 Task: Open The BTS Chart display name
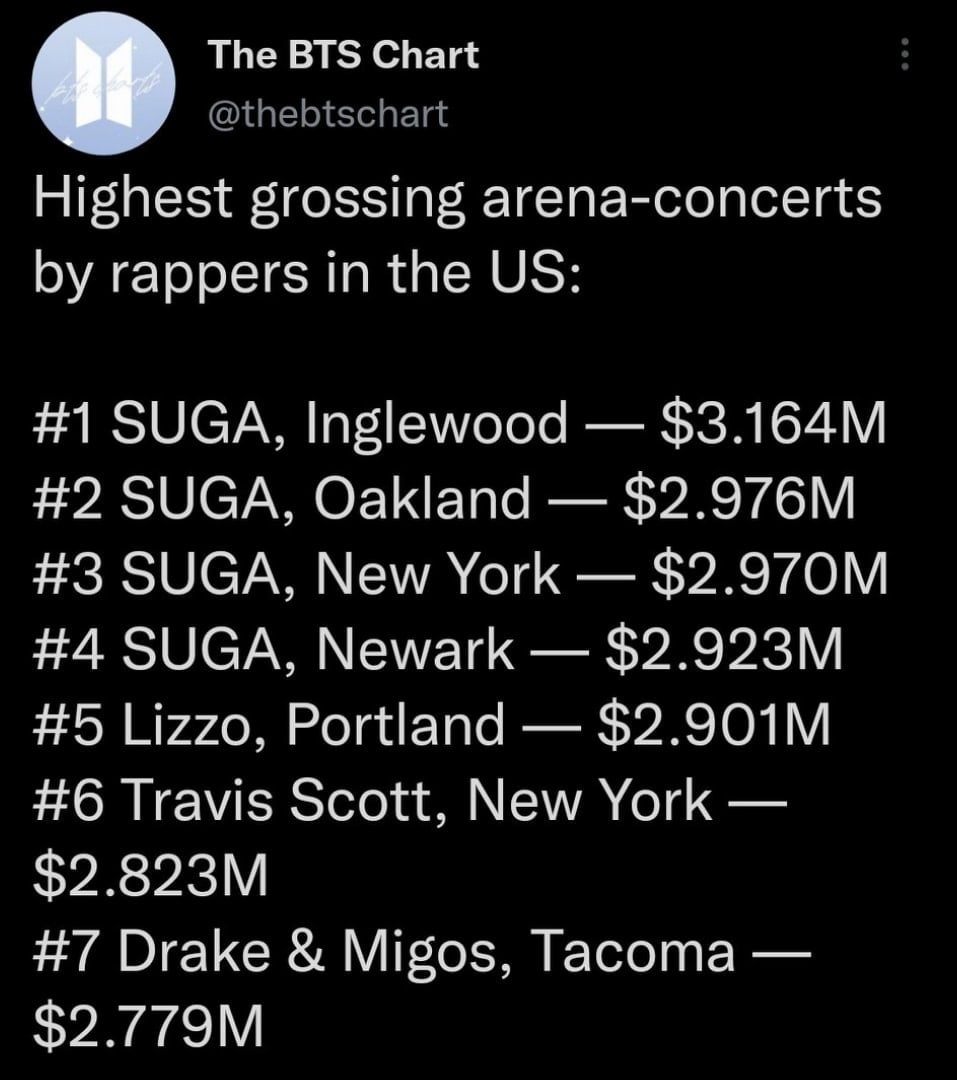pos(343,56)
